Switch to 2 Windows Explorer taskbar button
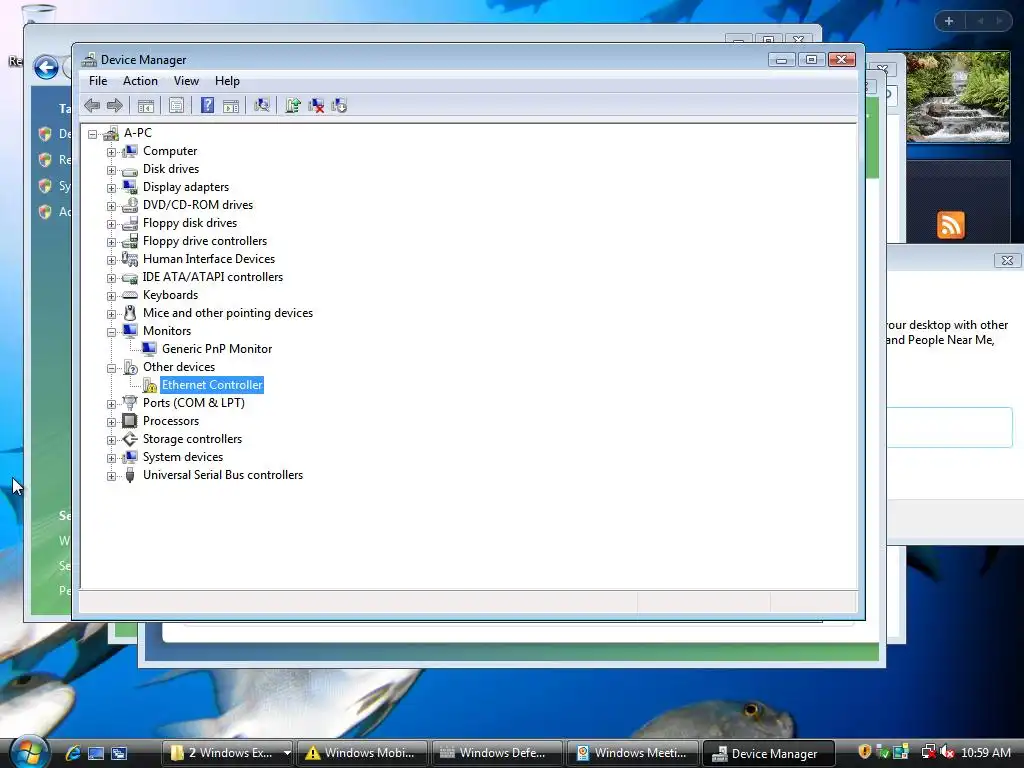 click(228, 753)
